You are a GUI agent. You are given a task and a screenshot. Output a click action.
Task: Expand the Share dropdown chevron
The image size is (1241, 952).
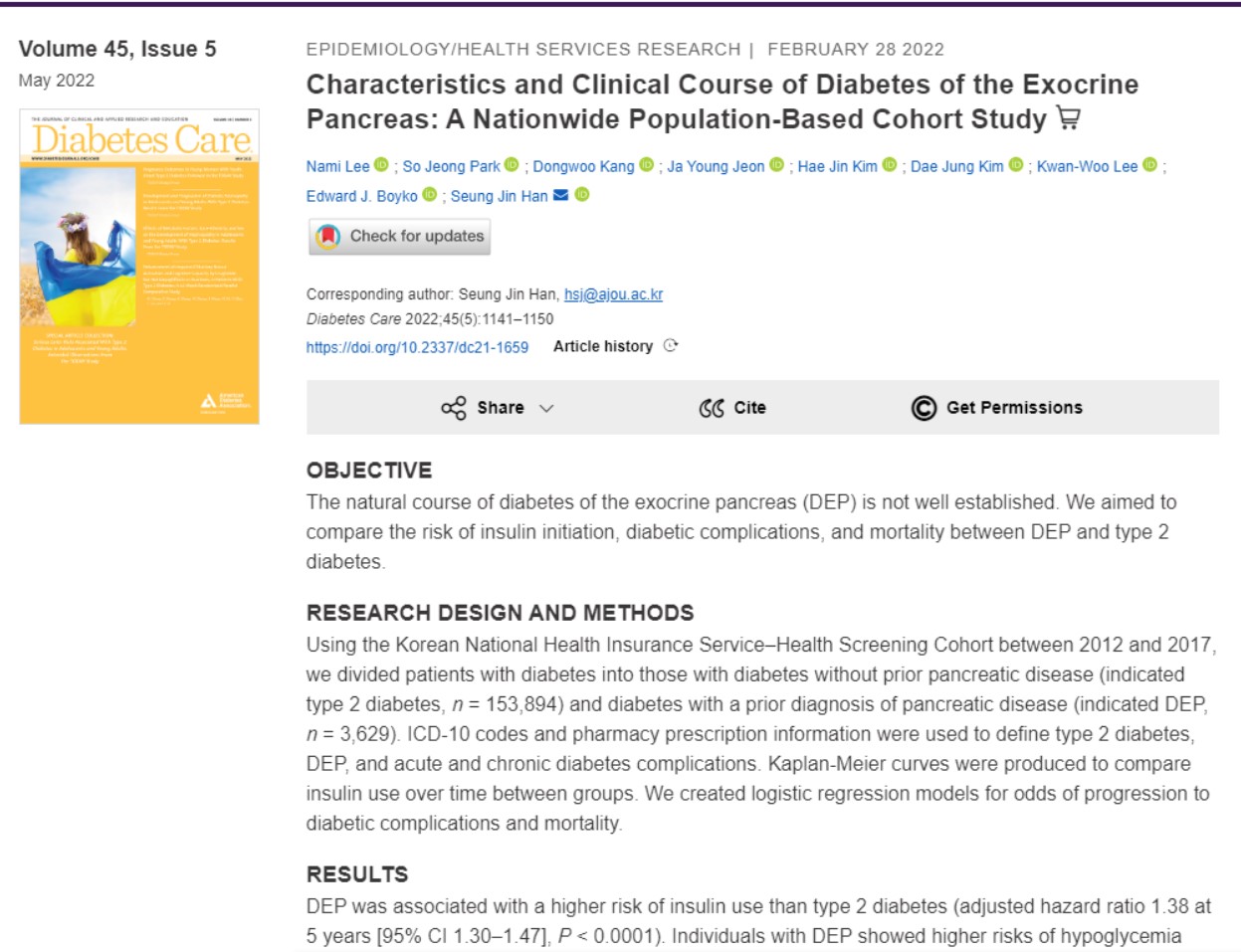coord(546,408)
